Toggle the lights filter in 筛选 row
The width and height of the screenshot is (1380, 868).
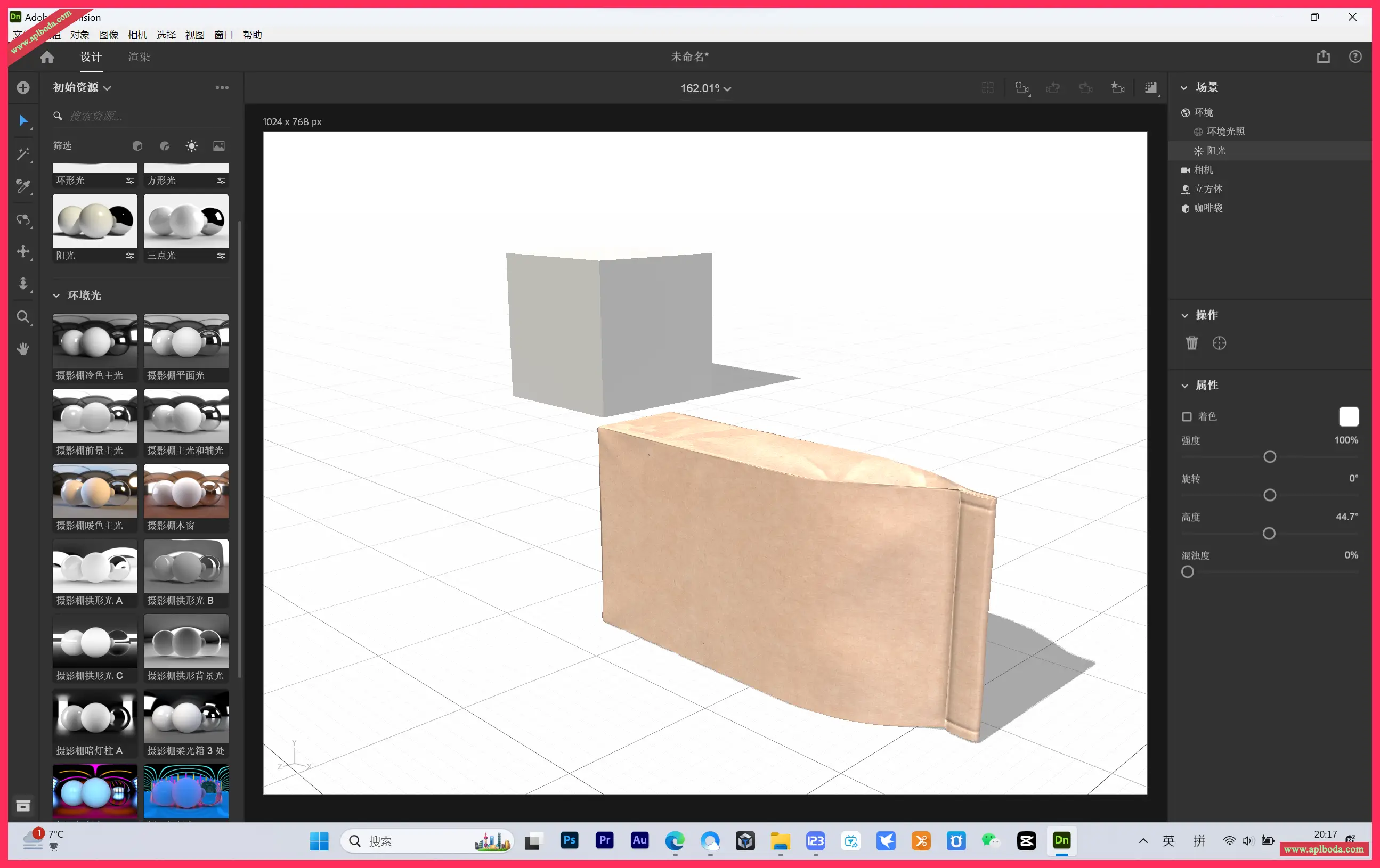(191, 145)
